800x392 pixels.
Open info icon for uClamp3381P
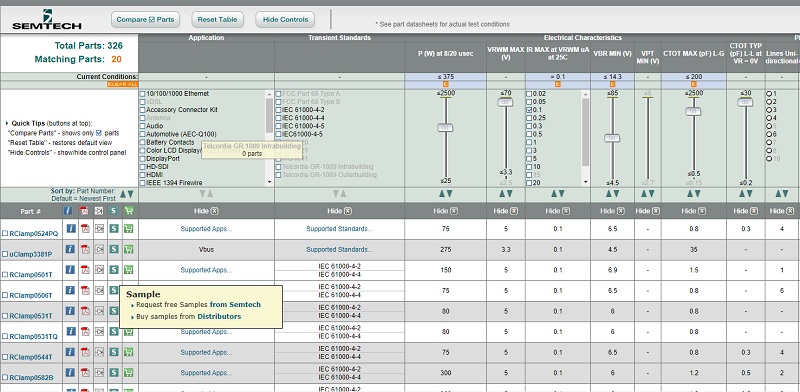(x=70, y=249)
